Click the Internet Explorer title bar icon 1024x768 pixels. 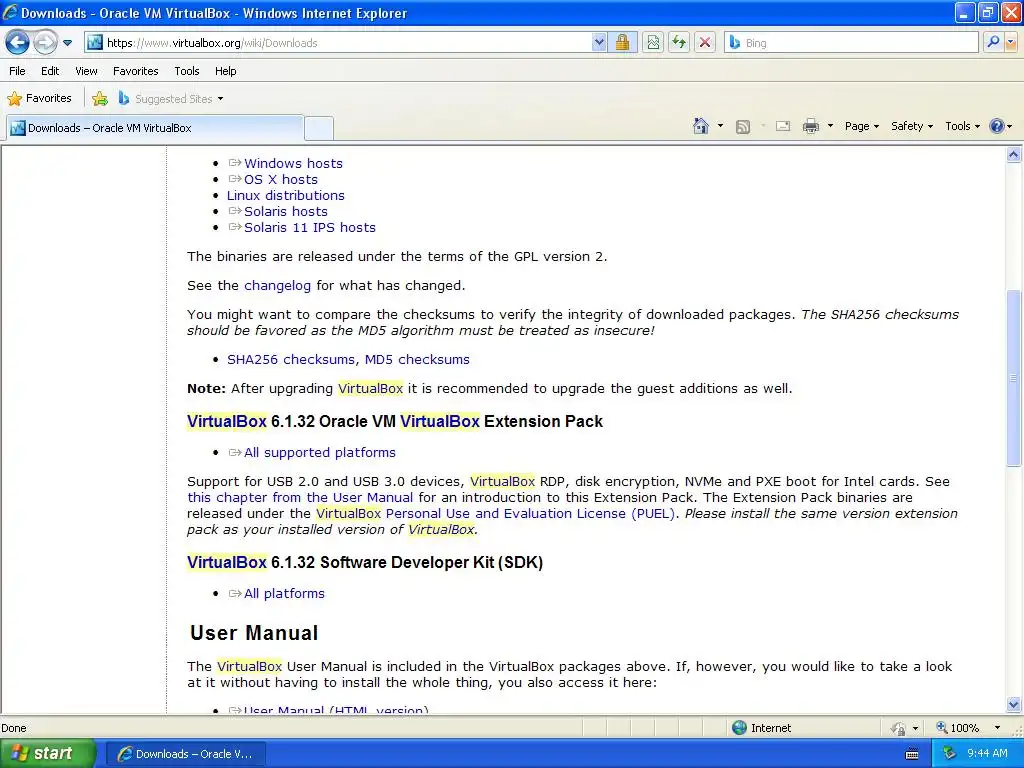(10, 12)
